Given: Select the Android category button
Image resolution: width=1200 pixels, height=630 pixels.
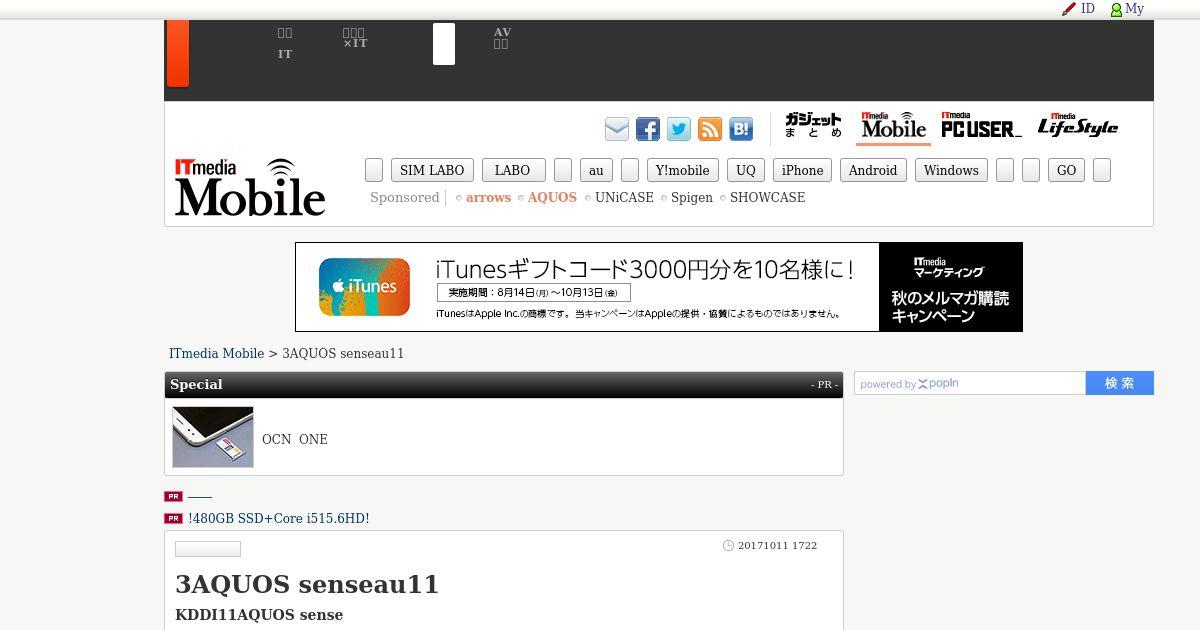Looking at the screenshot, I should 873,170.
